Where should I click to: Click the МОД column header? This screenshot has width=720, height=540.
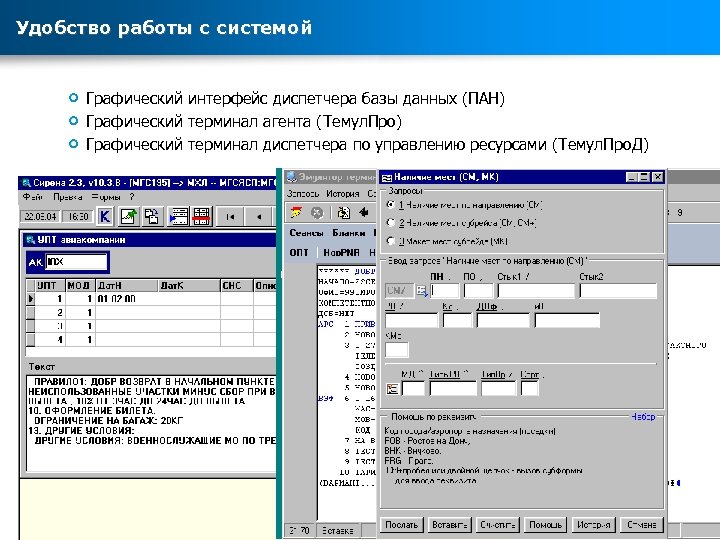(80, 286)
